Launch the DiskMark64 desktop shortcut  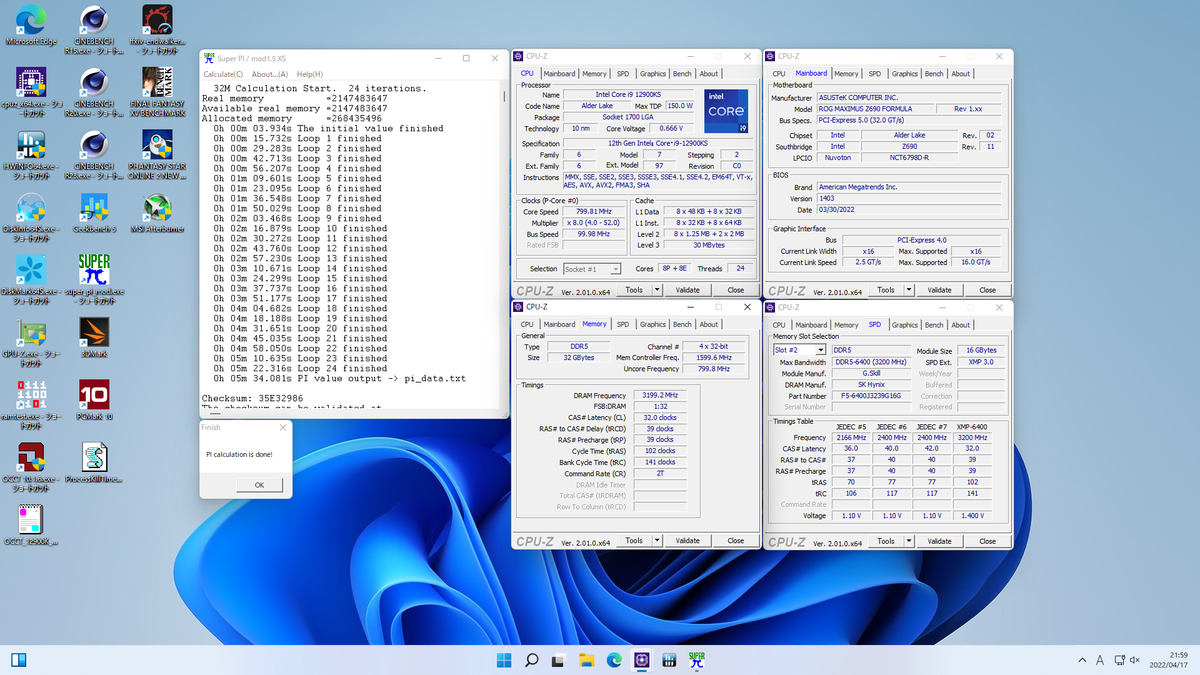[30, 267]
